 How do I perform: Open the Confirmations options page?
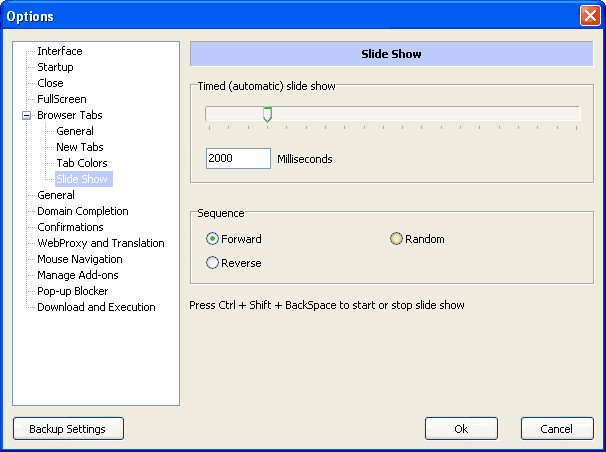pos(70,227)
